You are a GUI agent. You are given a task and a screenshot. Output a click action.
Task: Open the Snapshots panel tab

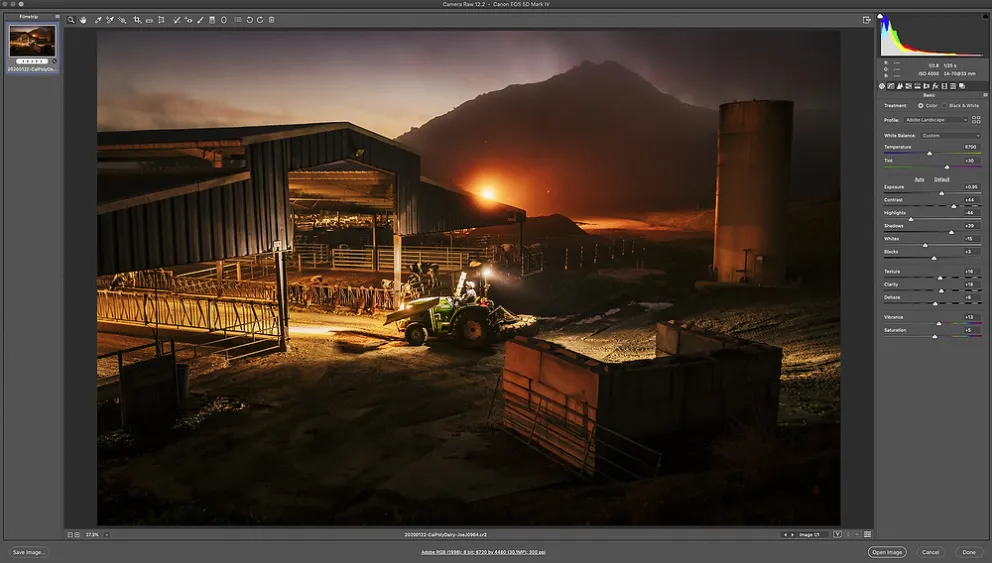point(962,86)
